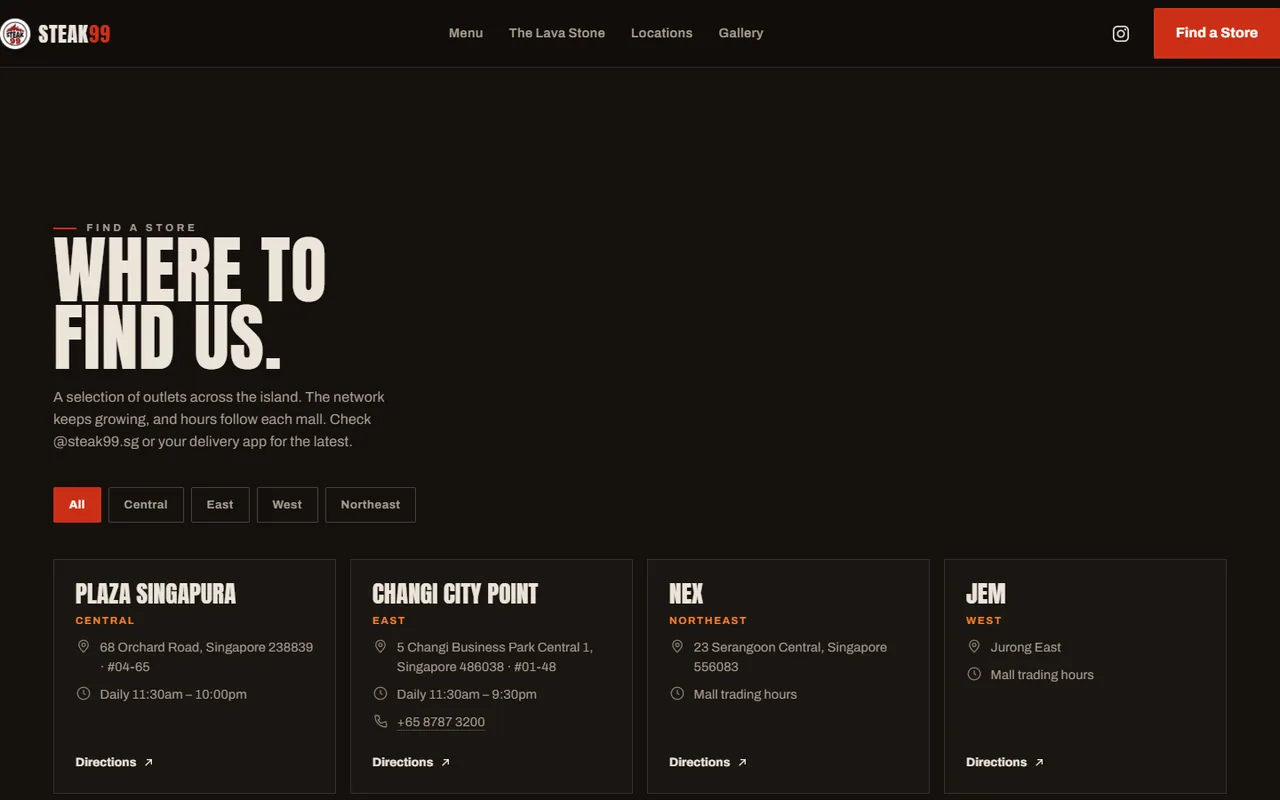Image resolution: width=1280 pixels, height=800 pixels.
Task: Click the NORTHEAST region label on NEX
Action: click(708, 621)
